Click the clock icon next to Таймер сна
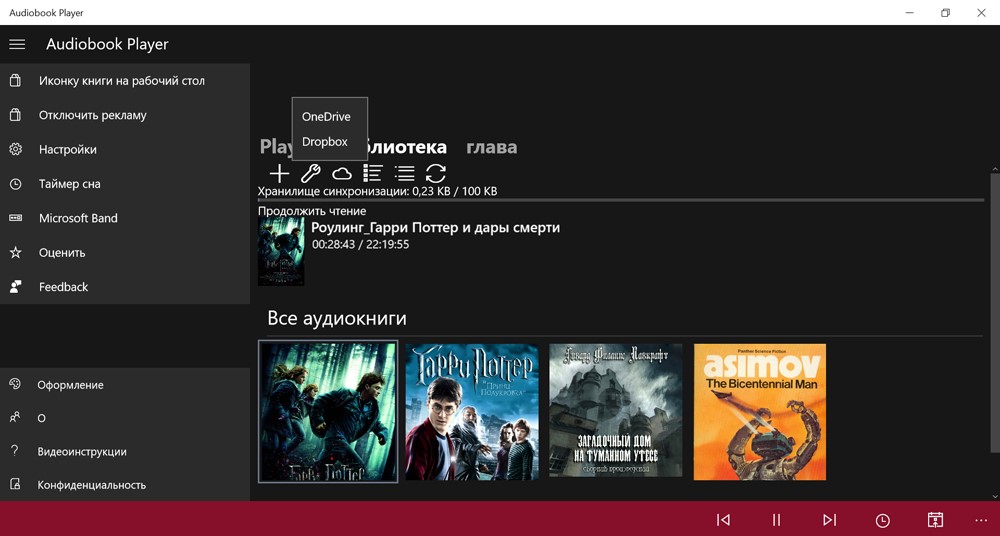Viewport: 1000px width, 536px height. (15, 184)
